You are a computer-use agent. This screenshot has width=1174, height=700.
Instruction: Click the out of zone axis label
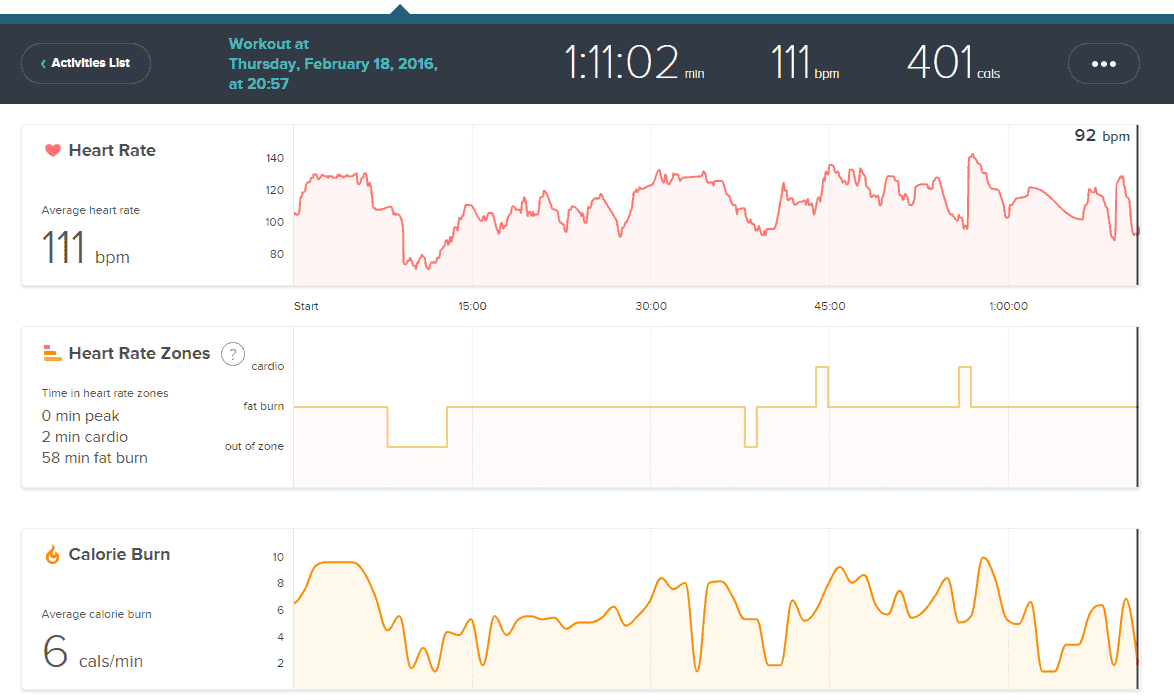point(254,446)
